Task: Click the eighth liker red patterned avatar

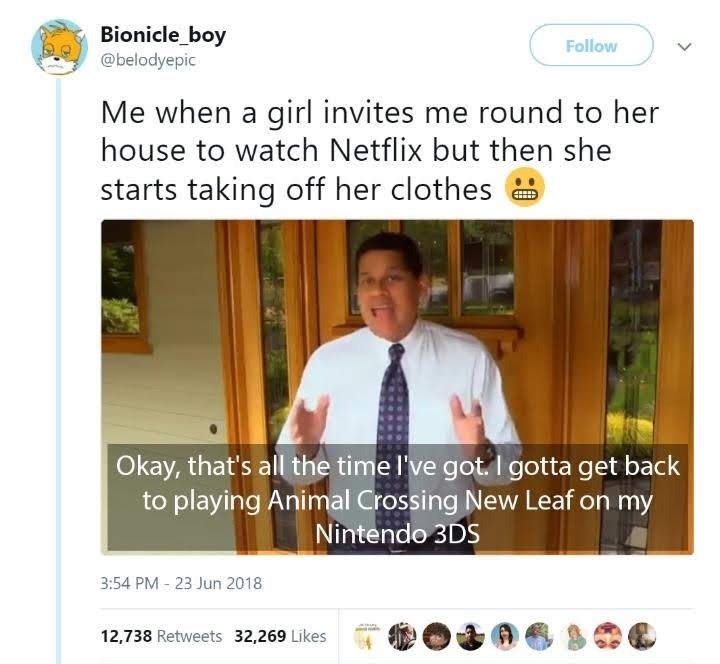Action: [608, 636]
